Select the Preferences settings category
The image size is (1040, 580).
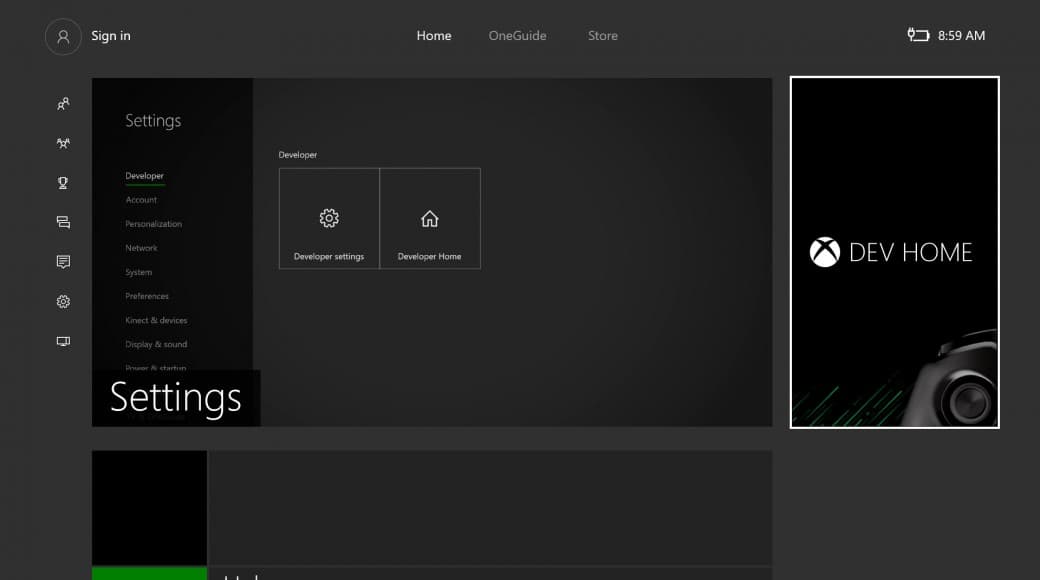click(x=147, y=296)
